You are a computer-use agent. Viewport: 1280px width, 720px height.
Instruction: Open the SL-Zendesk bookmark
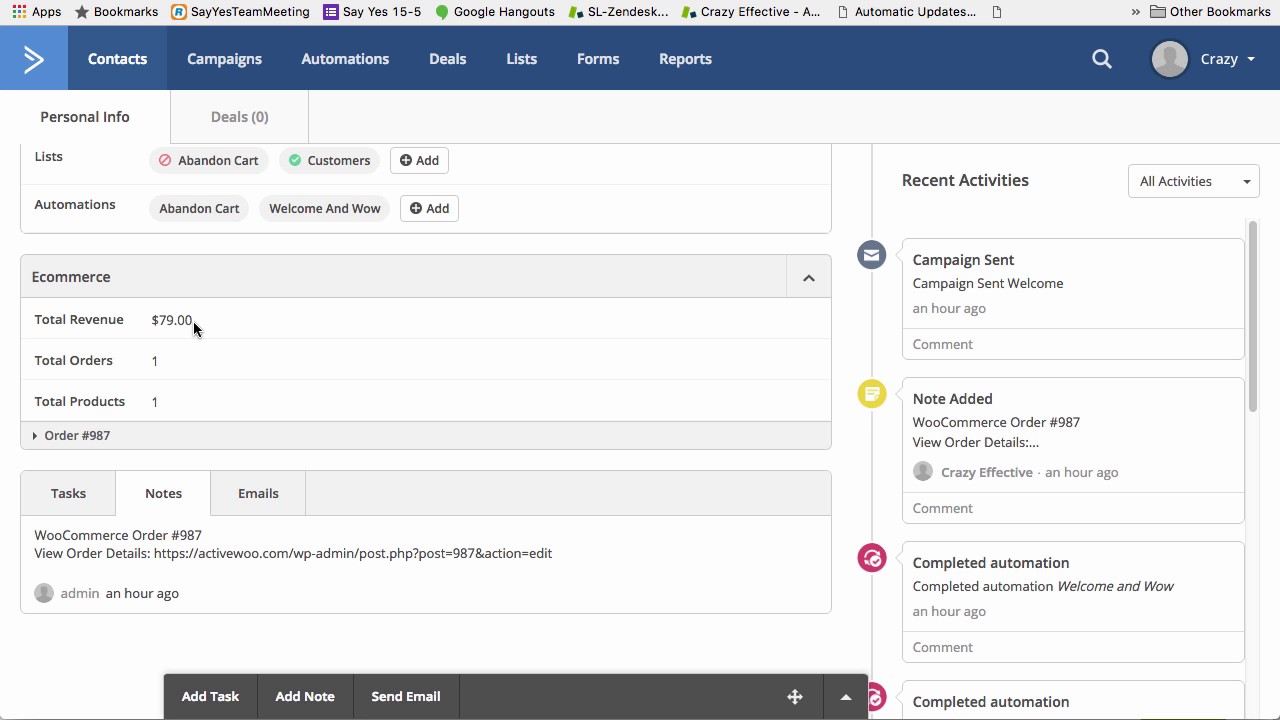pos(618,12)
